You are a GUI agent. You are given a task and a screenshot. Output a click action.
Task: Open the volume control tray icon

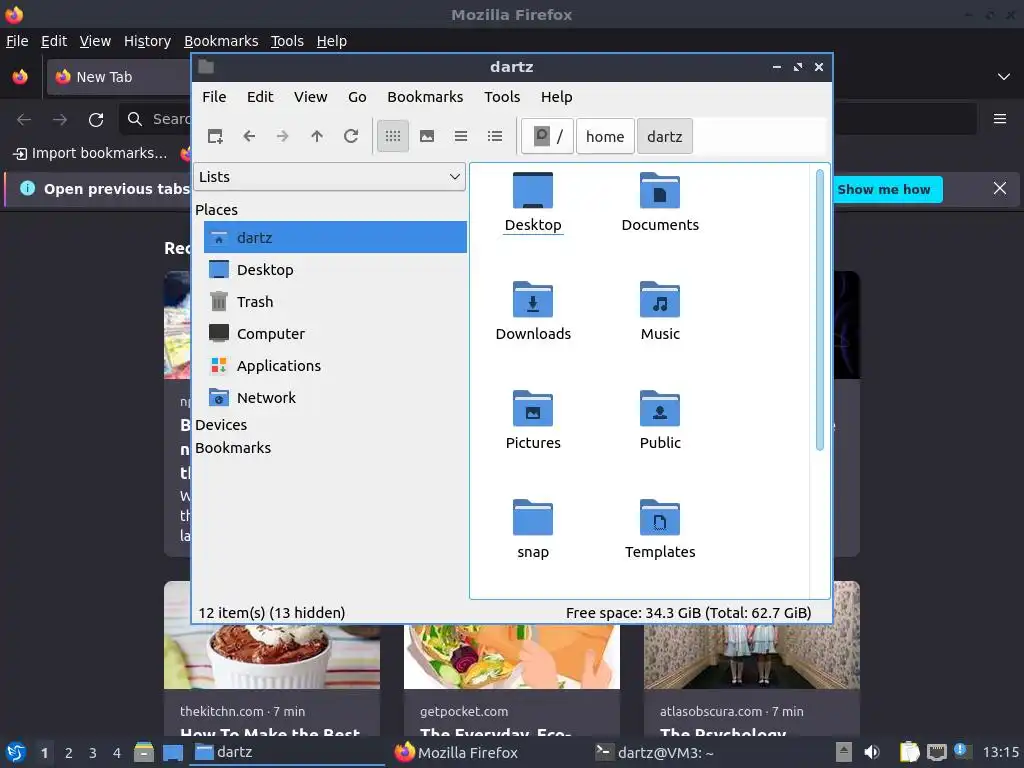click(872, 752)
